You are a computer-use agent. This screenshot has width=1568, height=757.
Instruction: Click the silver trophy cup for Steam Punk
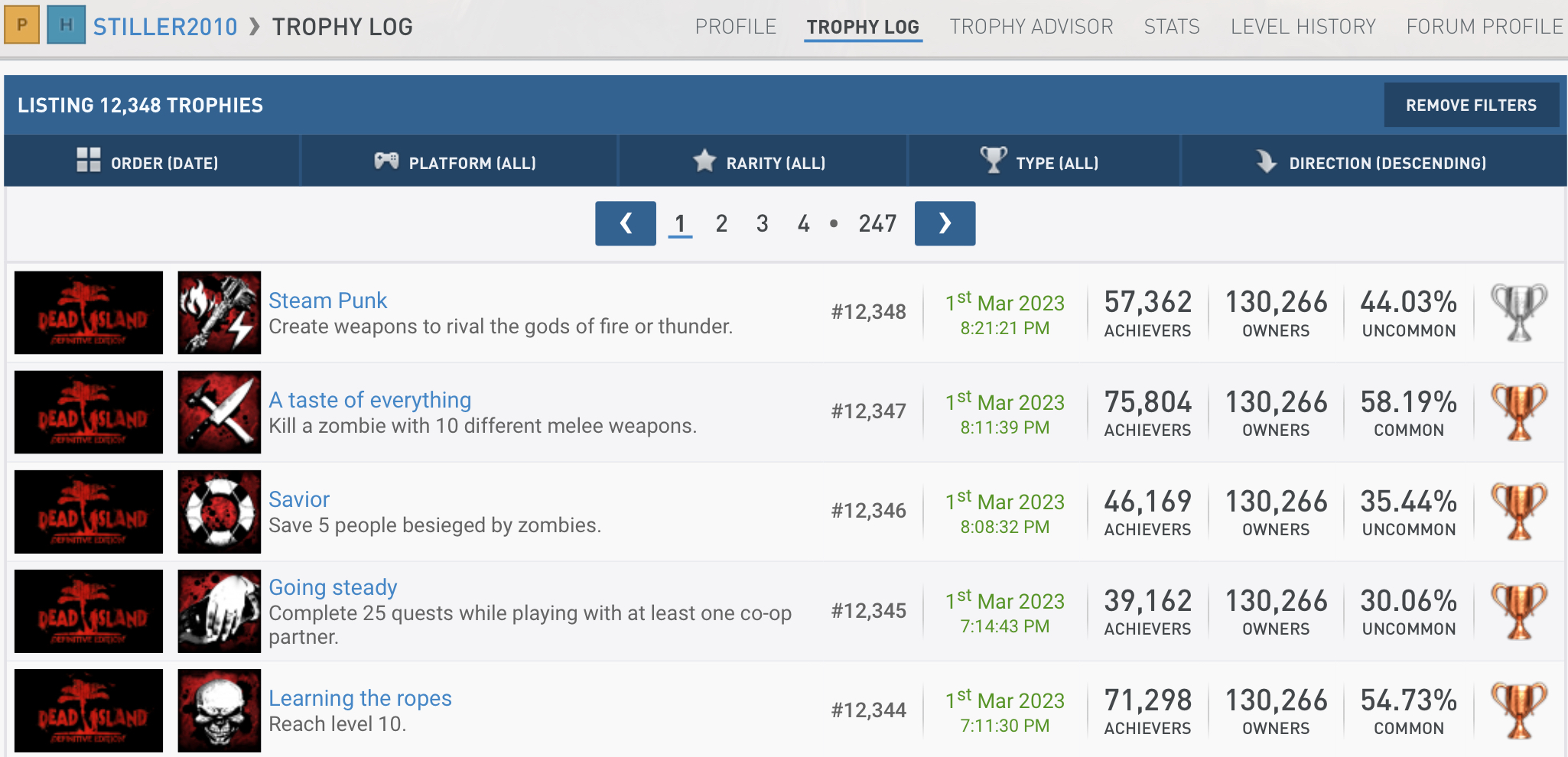(x=1519, y=313)
